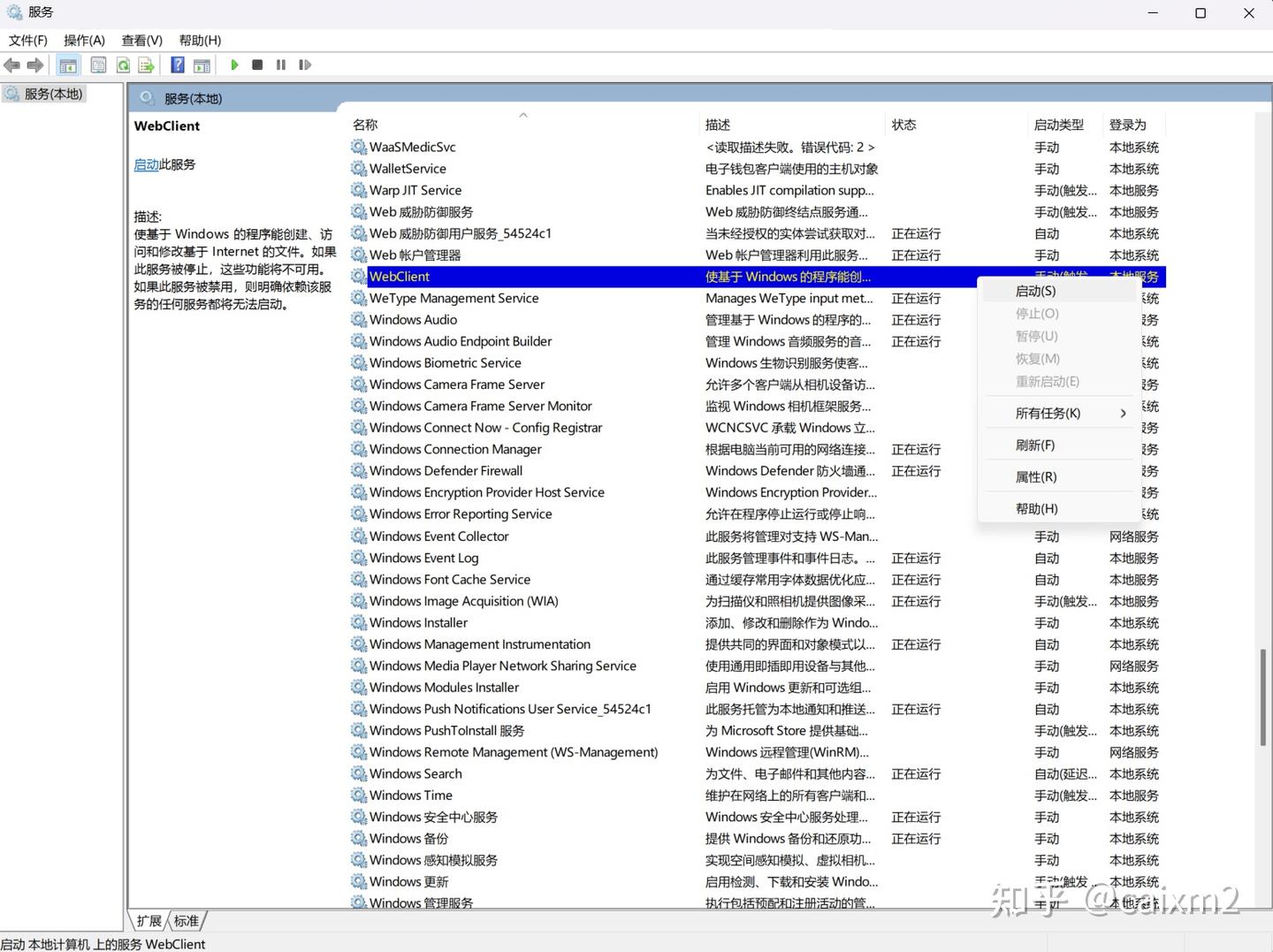The image size is (1273, 952).
Task: Select 启动(S) in the context menu
Action: click(x=1034, y=290)
